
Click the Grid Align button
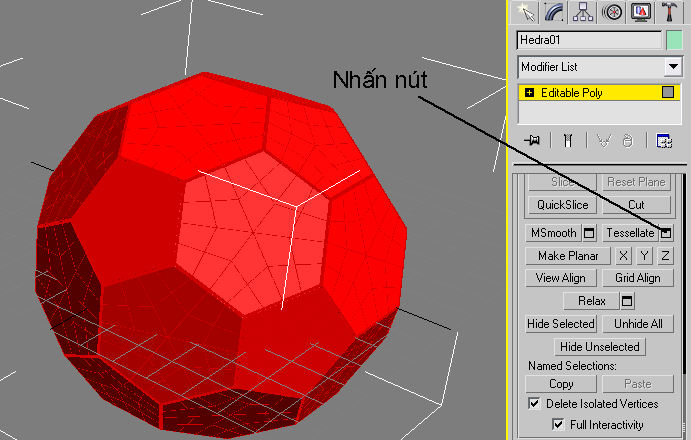point(638,278)
